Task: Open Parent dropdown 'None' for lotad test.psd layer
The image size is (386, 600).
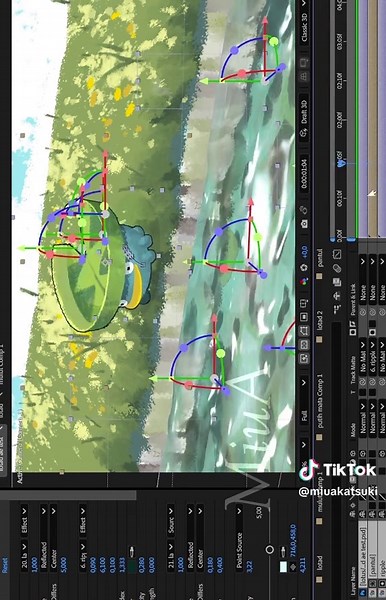Action: coord(363,278)
